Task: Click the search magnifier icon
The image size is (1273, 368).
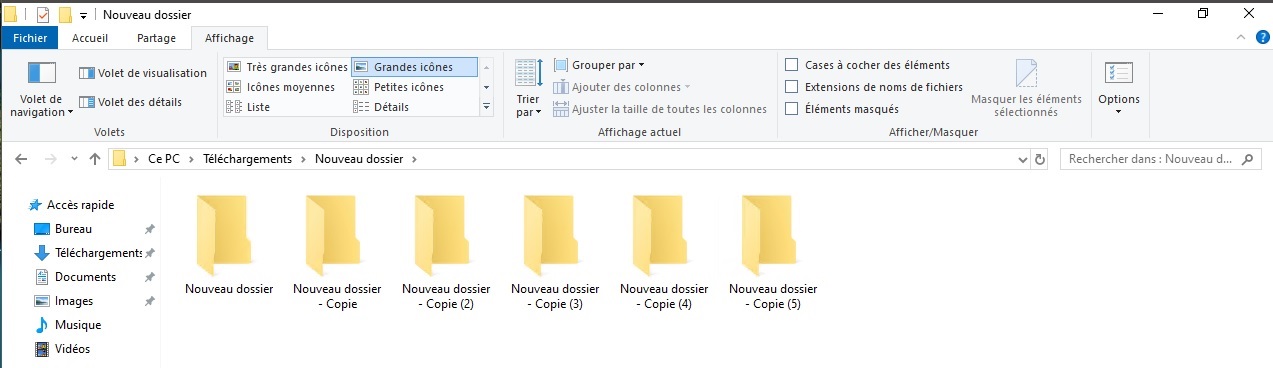Action: click(1247, 159)
